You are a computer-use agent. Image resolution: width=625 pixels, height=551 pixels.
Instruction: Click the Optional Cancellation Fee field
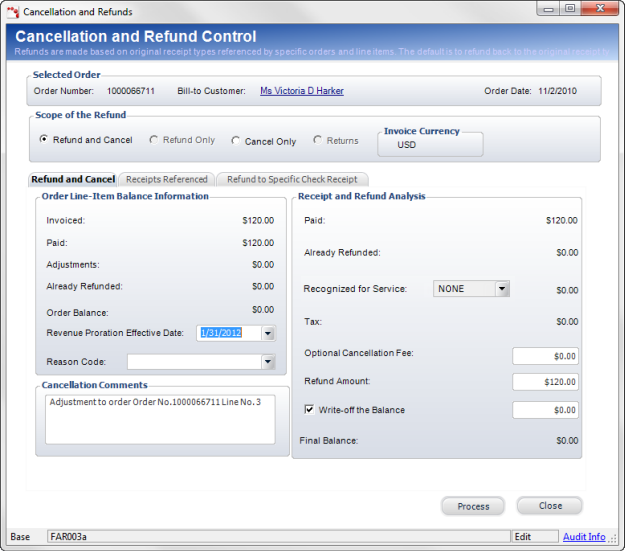coord(545,356)
